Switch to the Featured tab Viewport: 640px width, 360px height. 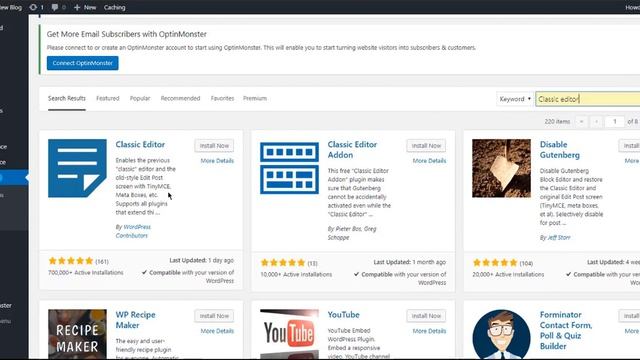(108, 98)
